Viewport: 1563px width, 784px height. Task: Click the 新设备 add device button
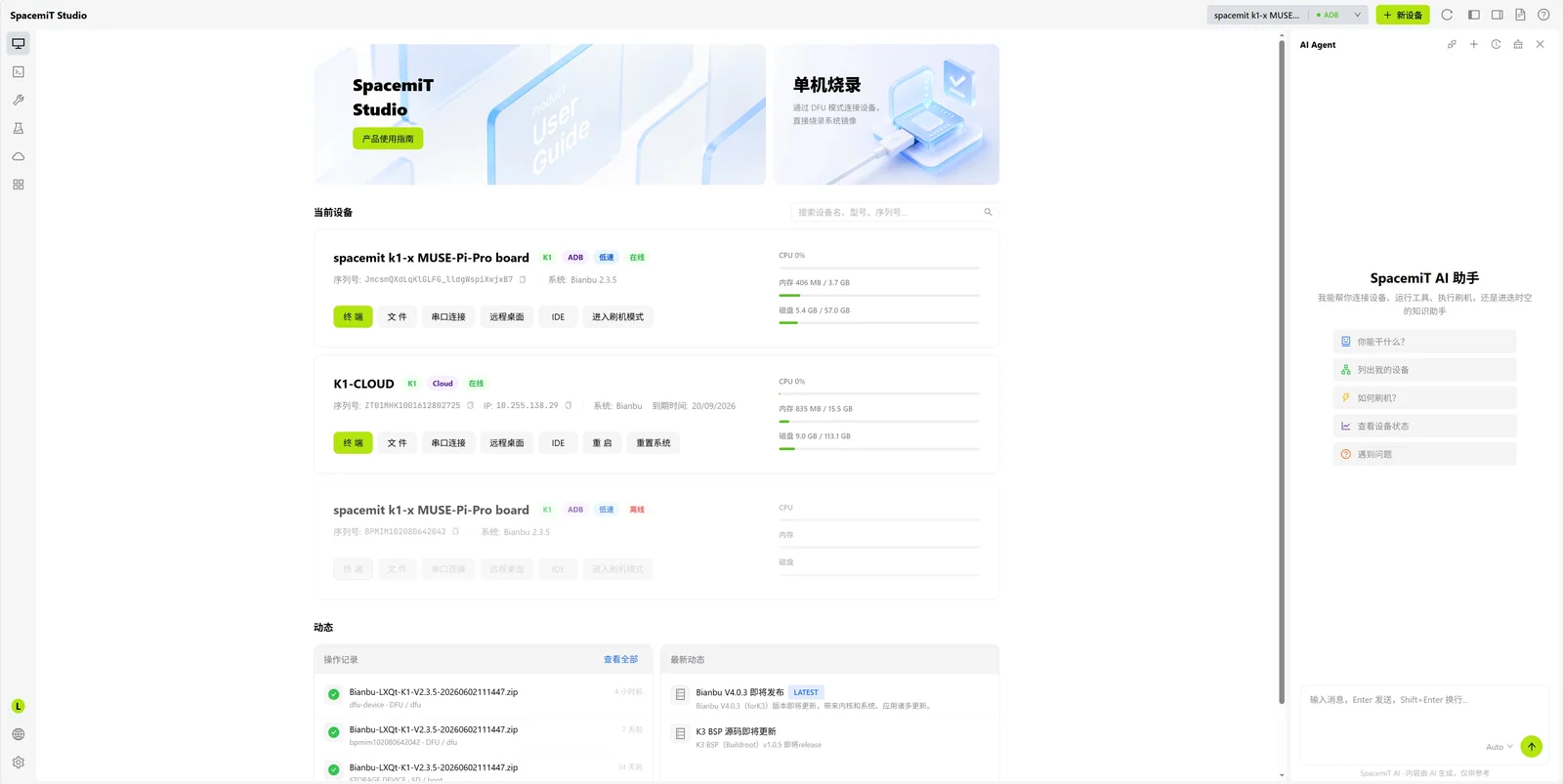(x=1403, y=15)
